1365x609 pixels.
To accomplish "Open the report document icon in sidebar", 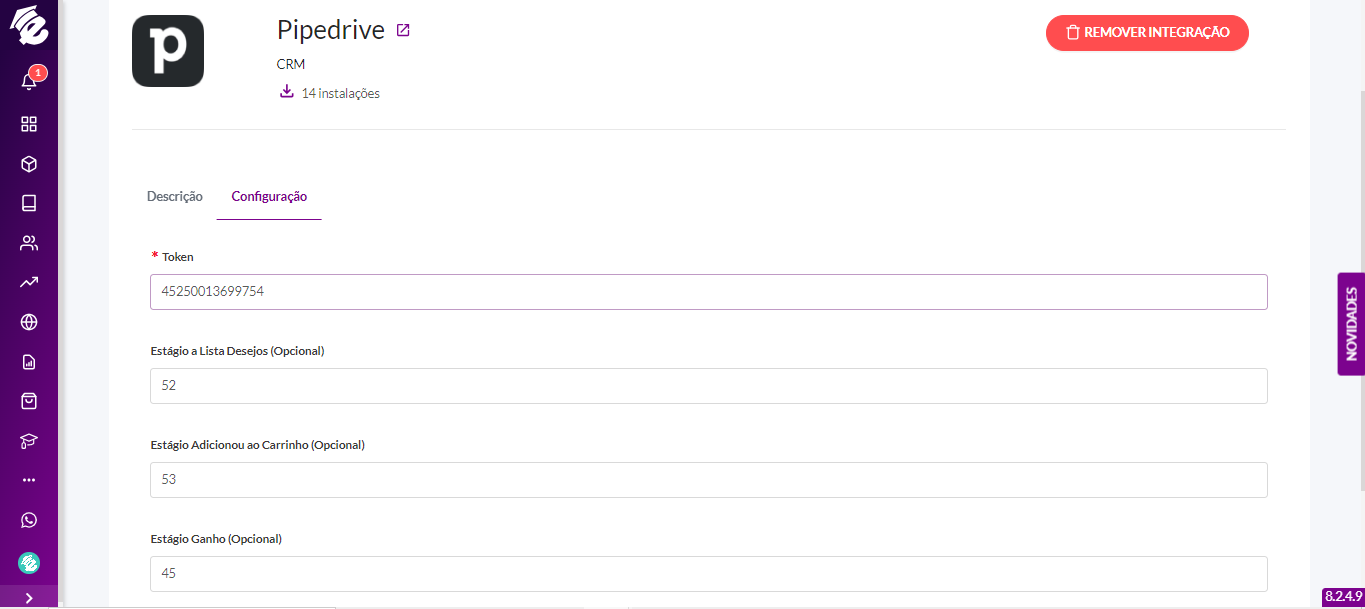I will coord(29,362).
